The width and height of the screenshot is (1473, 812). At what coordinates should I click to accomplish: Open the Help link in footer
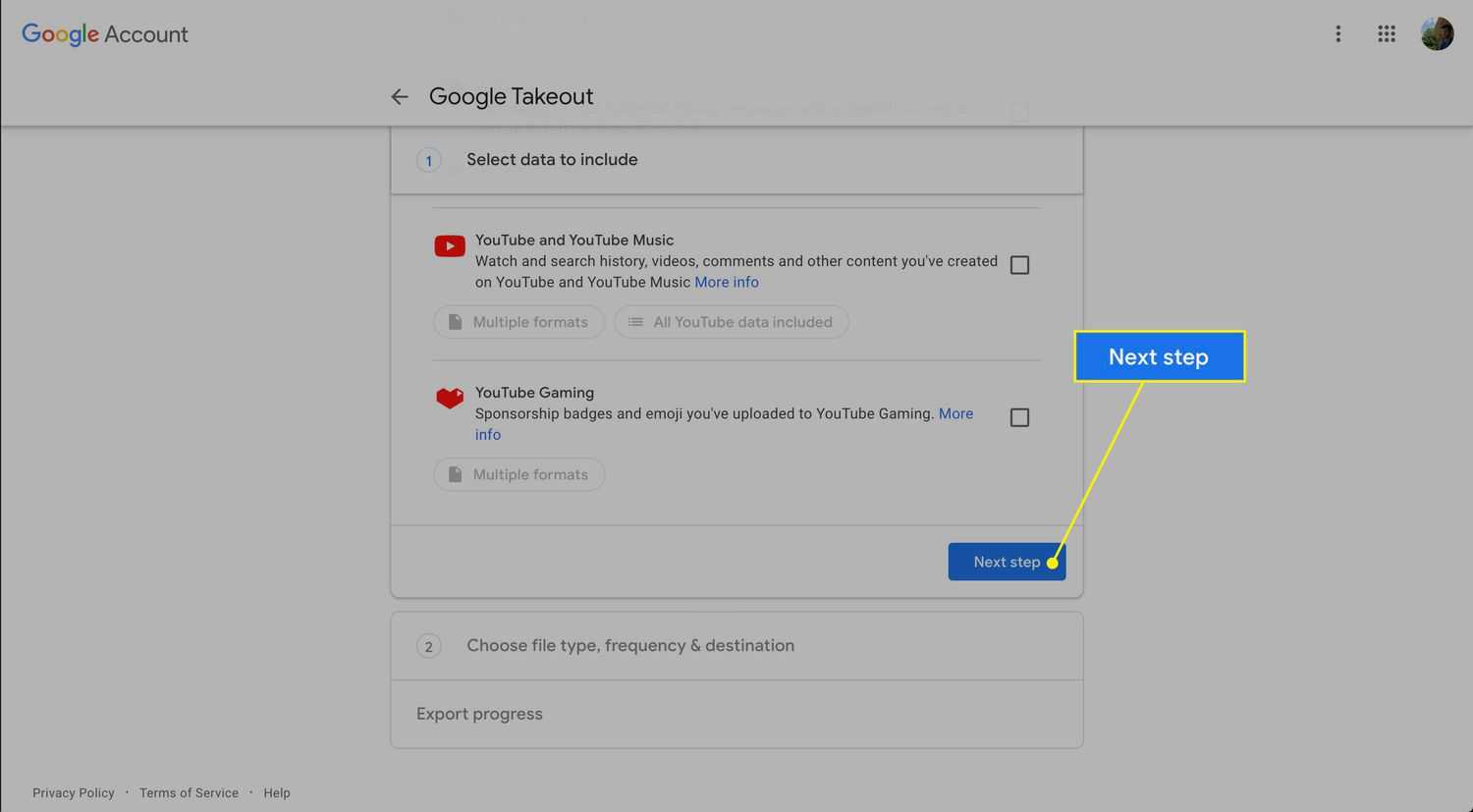[x=277, y=793]
